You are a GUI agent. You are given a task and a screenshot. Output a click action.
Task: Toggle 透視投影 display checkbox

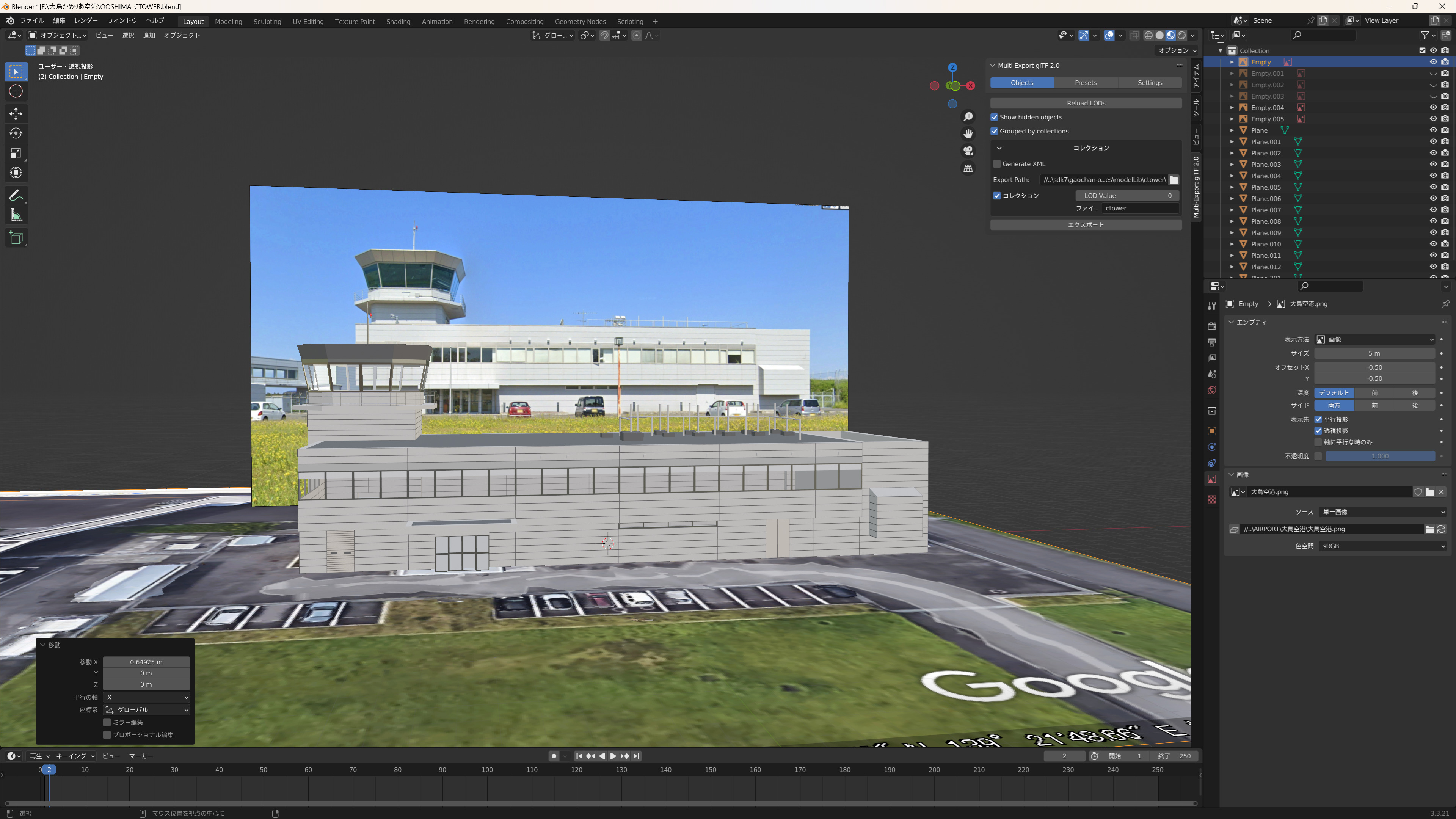[1318, 431]
